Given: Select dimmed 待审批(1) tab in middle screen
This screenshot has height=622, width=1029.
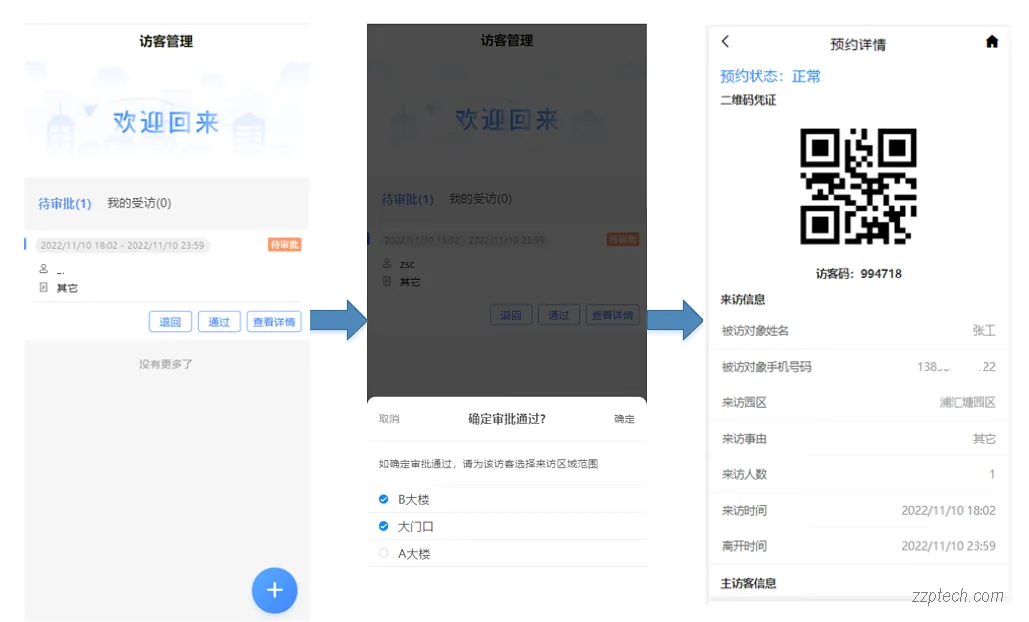Looking at the screenshot, I should (408, 199).
